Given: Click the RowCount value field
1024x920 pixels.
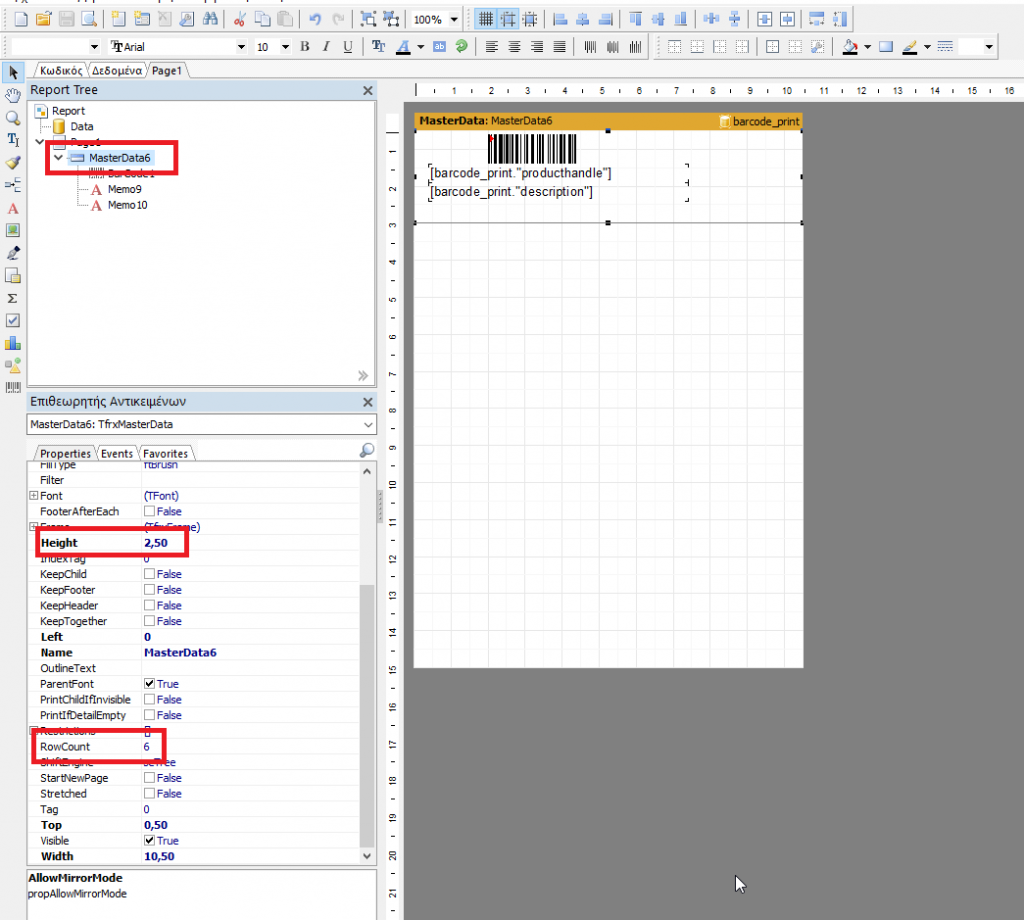Looking at the screenshot, I should tap(251, 746).
